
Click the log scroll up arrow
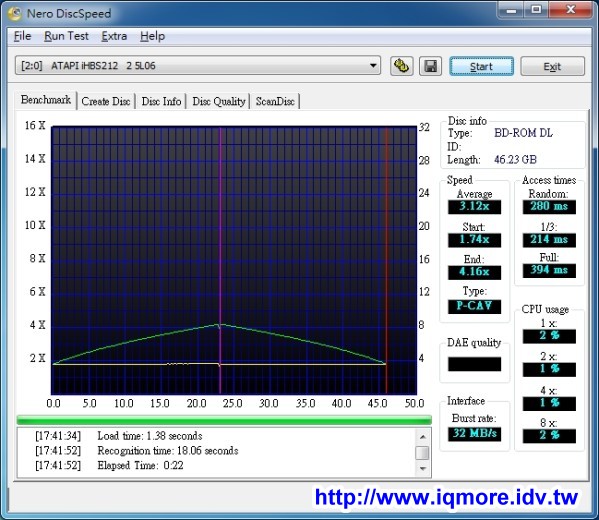pyautogui.click(x=423, y=437)
